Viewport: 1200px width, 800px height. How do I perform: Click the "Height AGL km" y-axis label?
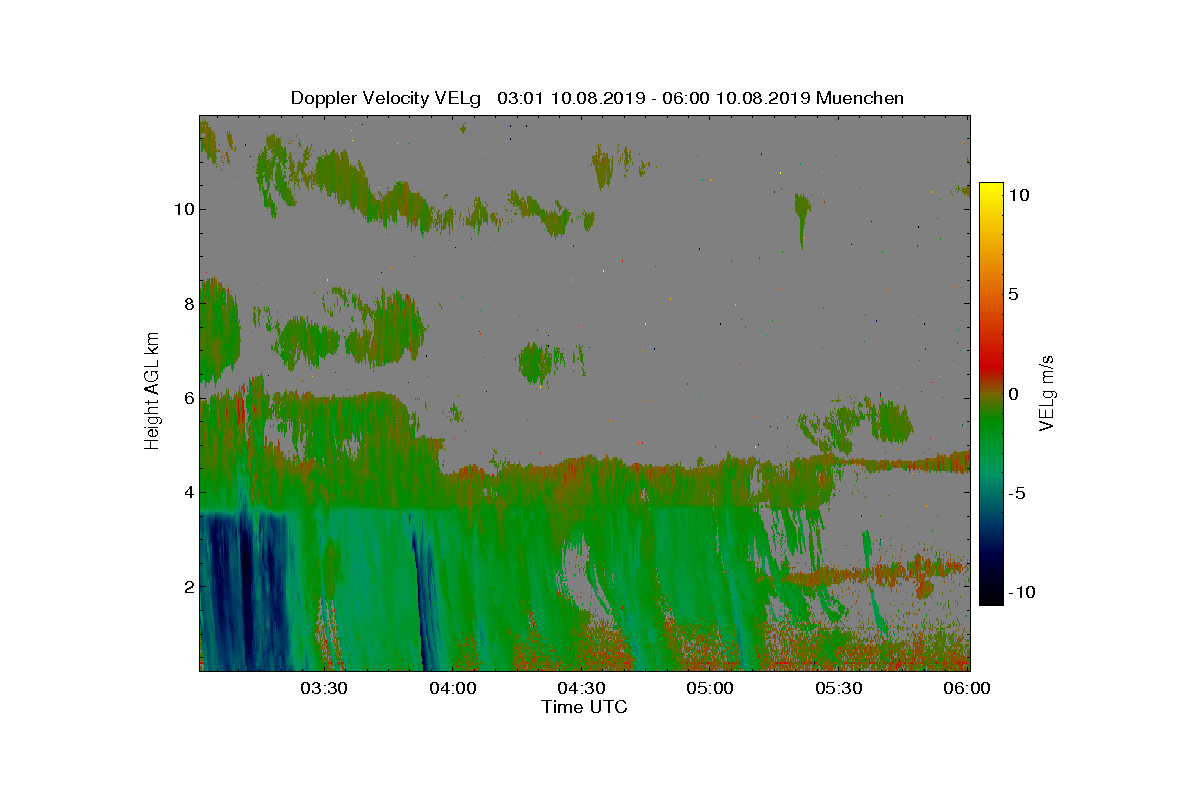point(152,390)
